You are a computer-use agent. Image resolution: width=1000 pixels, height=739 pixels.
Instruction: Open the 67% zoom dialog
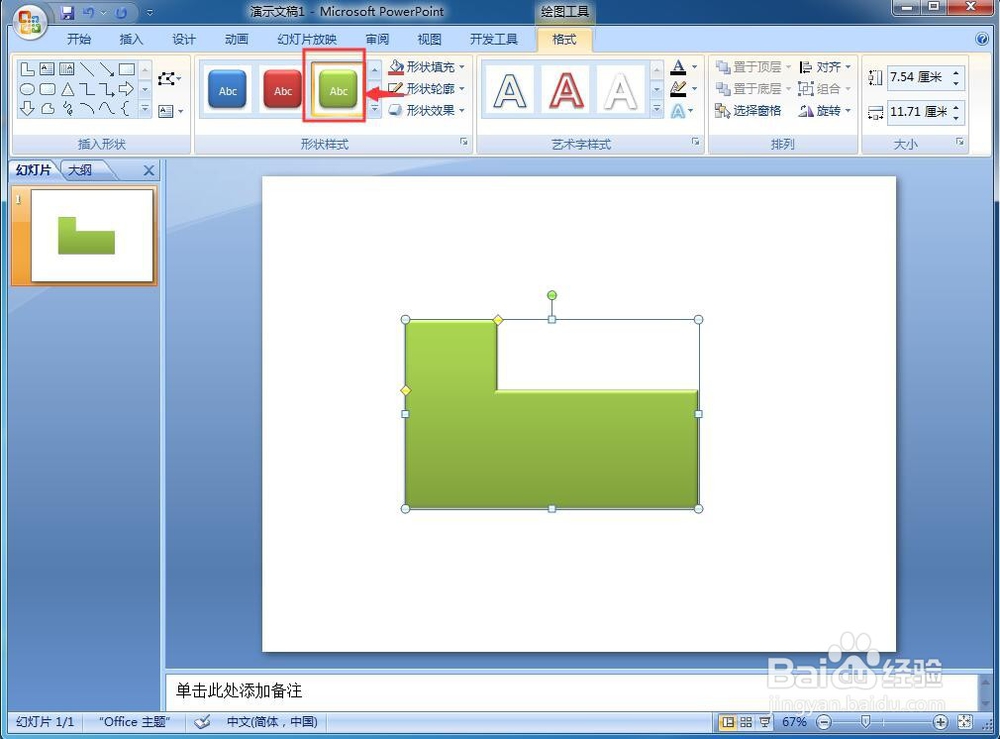point(794,722)
